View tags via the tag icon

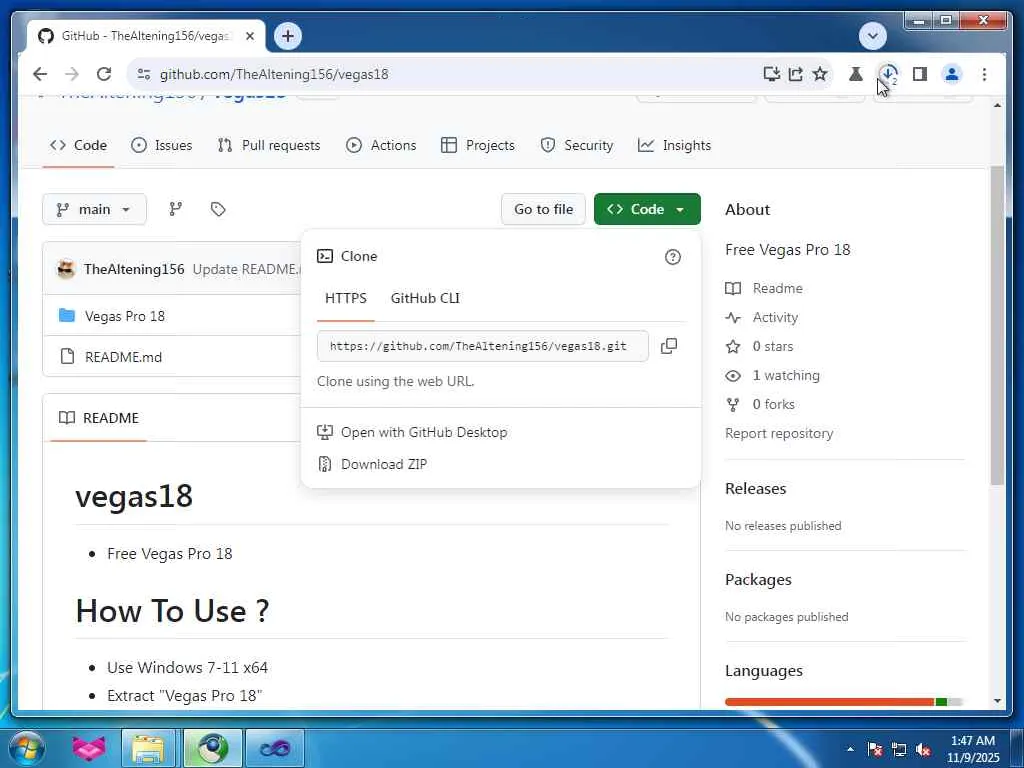pyautogui.click(x=218, y=209)
